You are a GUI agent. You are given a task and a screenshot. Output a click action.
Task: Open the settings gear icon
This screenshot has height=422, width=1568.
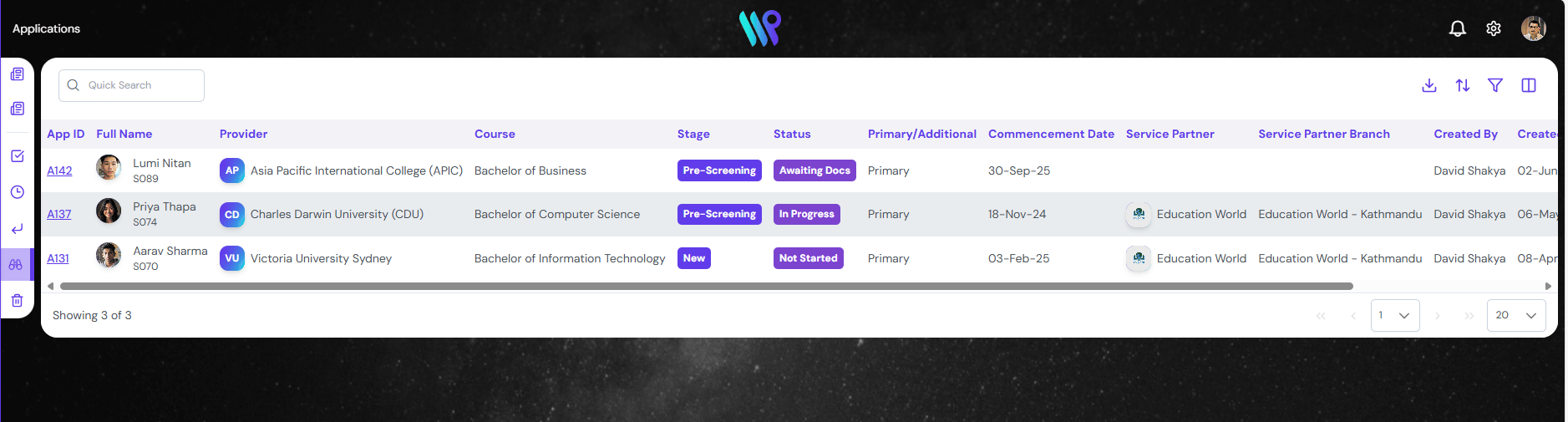1494,29
